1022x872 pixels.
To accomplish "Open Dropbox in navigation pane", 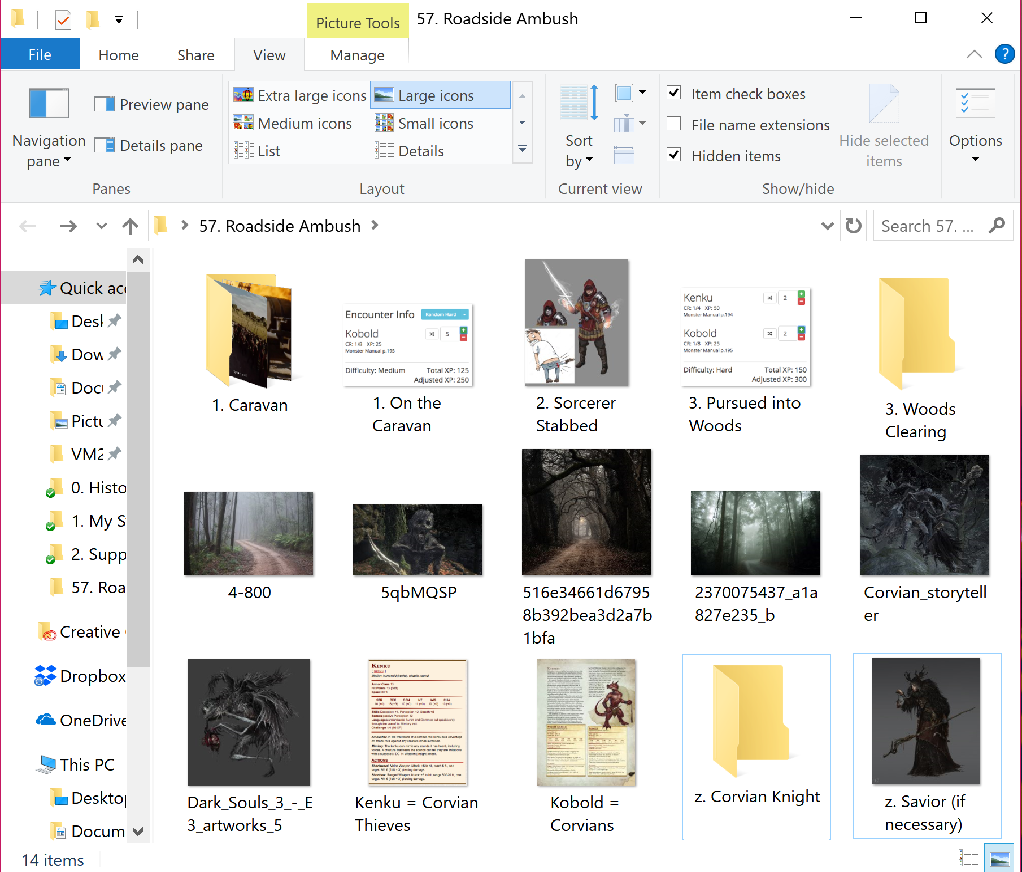I will 80,676.
